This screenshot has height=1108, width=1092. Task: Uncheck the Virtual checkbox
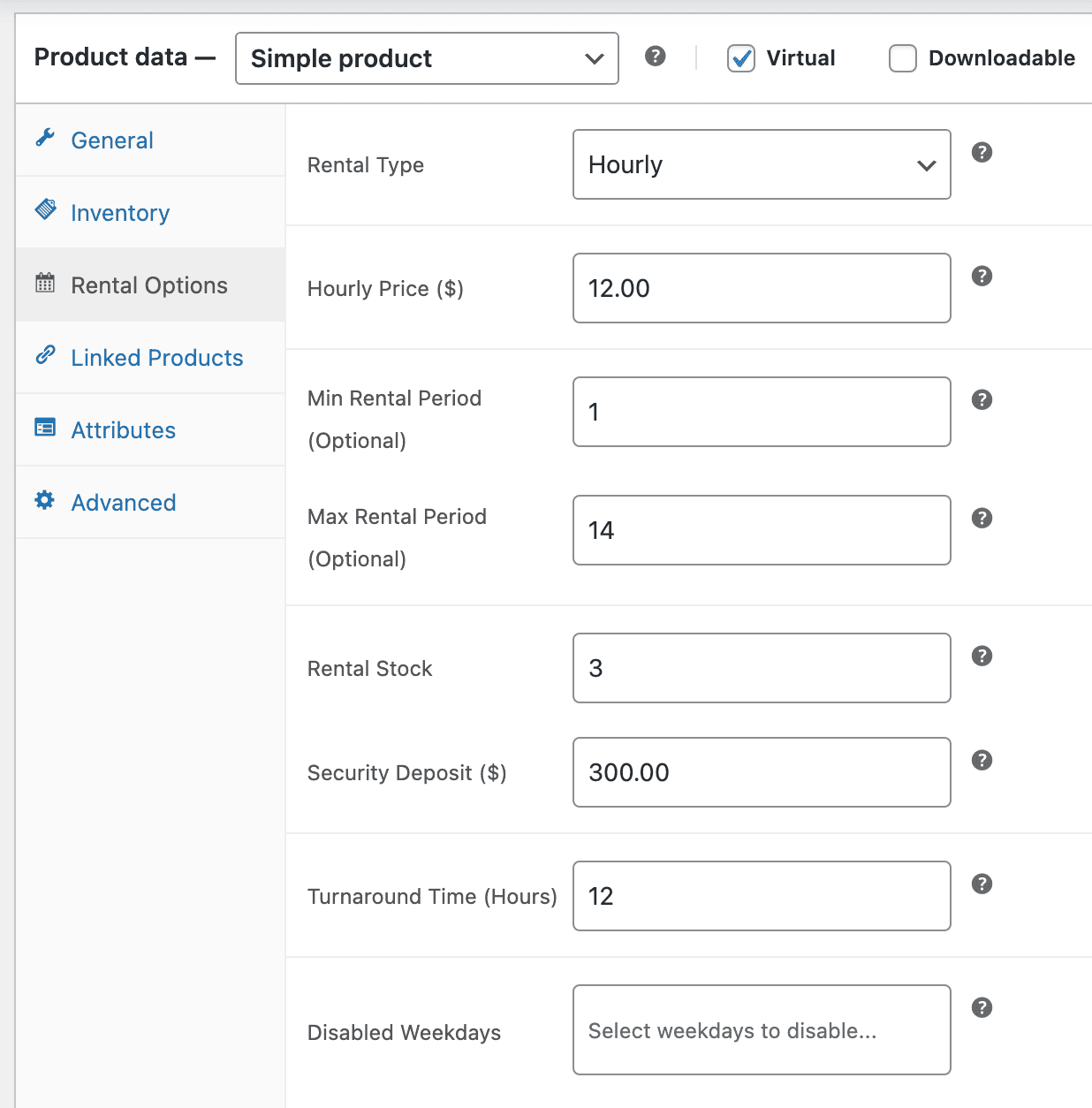[741, 58]
